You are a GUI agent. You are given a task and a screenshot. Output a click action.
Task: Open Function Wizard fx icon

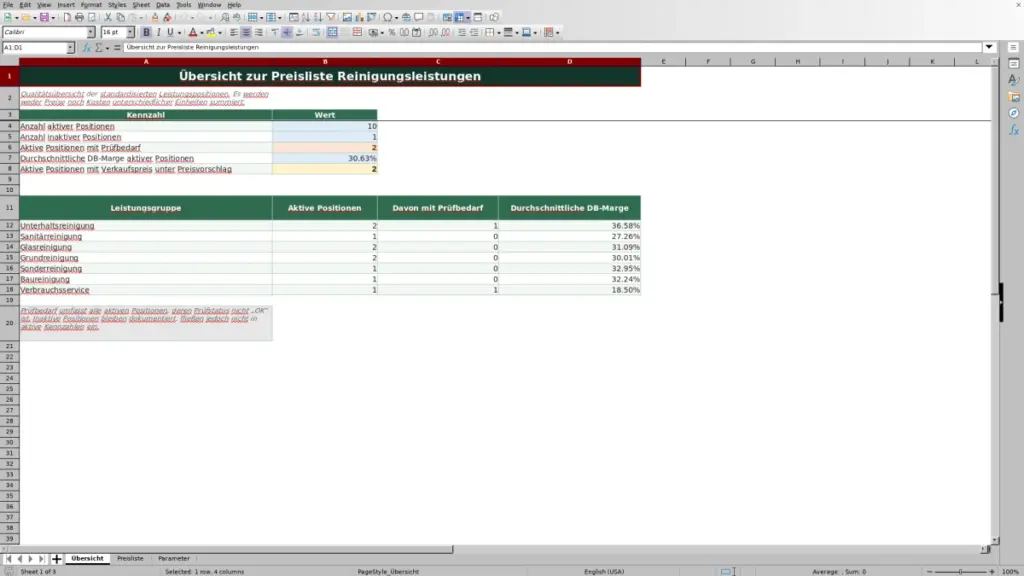(x=87, y=48)
